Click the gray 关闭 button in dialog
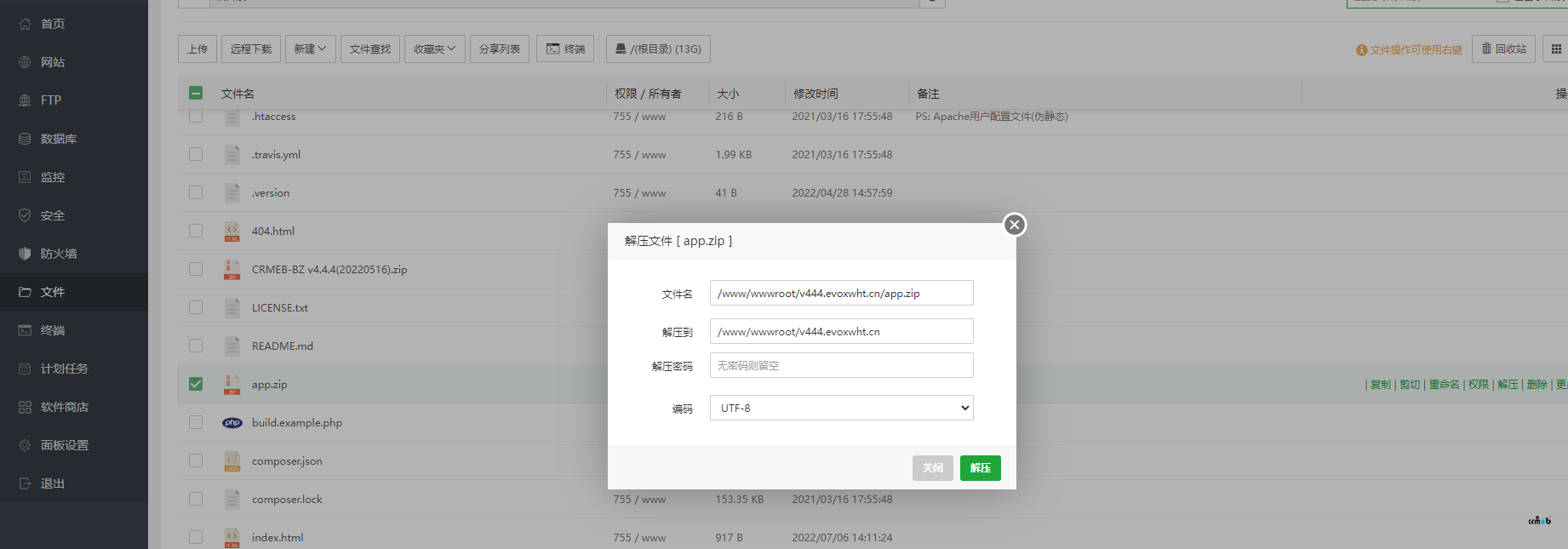The height and width of the screenshot is (549, 1568). point(933,468)
